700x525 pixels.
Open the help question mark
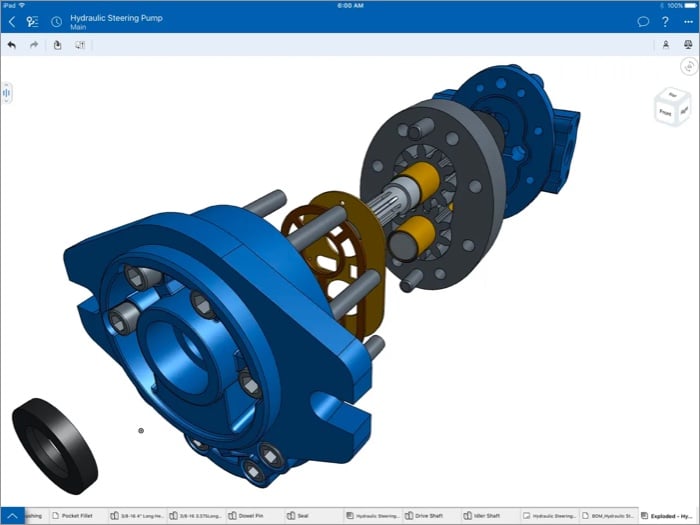(665, 21)
